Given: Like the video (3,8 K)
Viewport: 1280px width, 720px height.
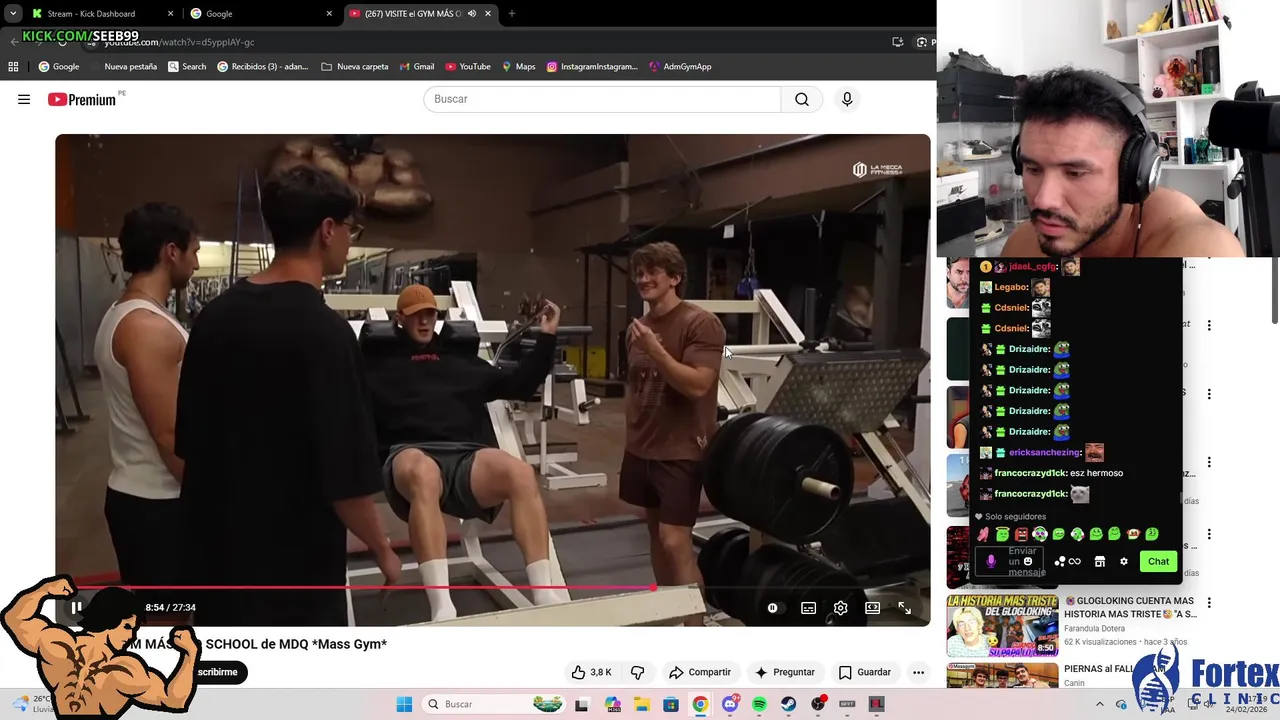Looking at the screenshot, I should [591, 672].
